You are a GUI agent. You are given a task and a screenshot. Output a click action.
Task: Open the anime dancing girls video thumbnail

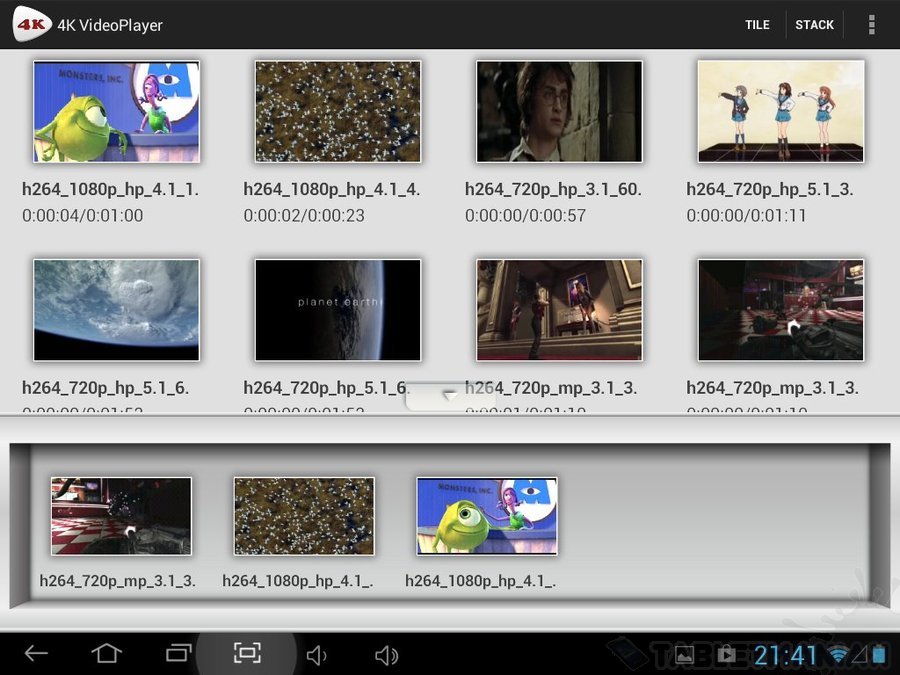(781, 111)
